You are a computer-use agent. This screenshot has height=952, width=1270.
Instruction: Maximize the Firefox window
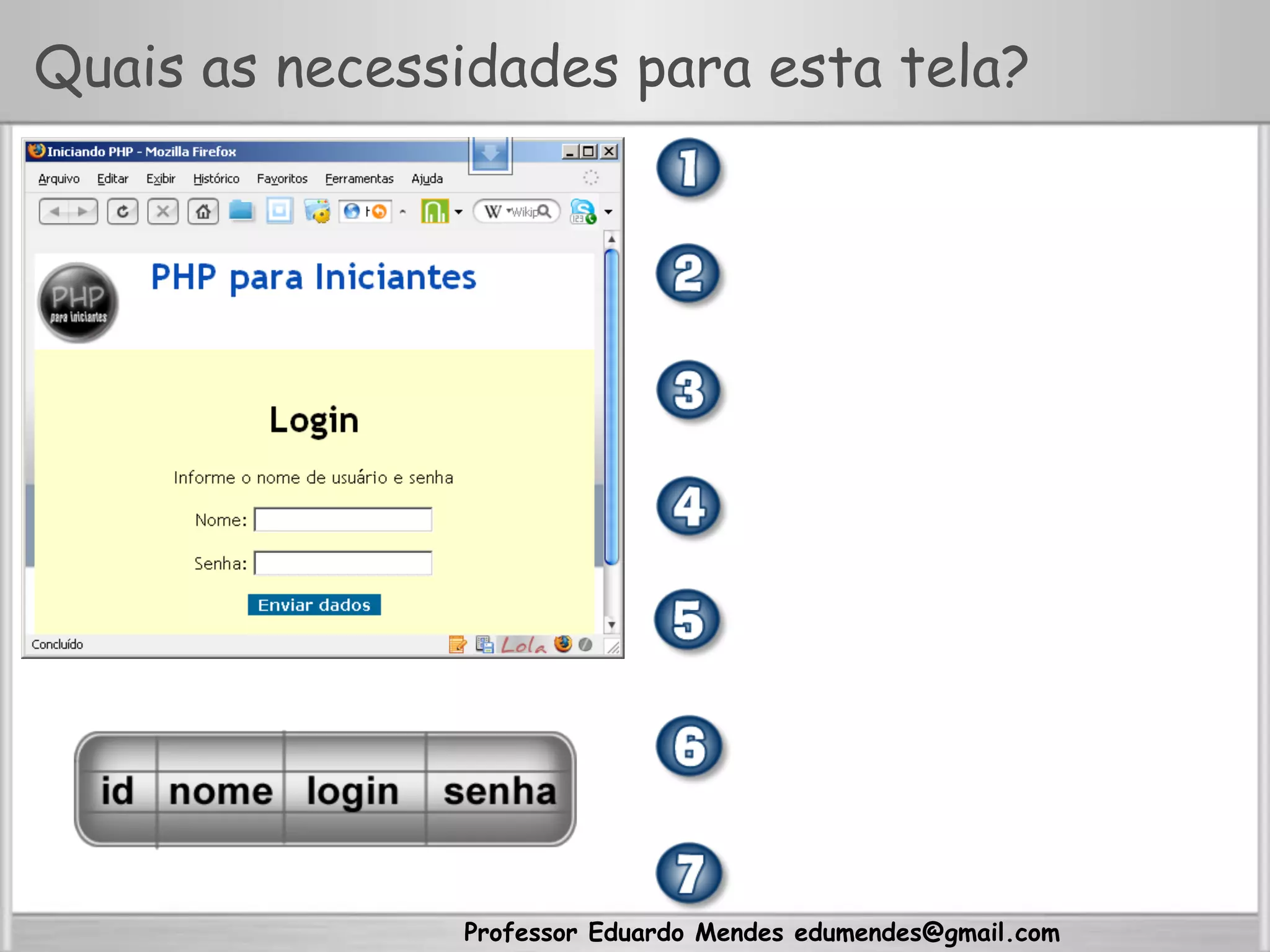pyautogui.click(x=589, y=151)
